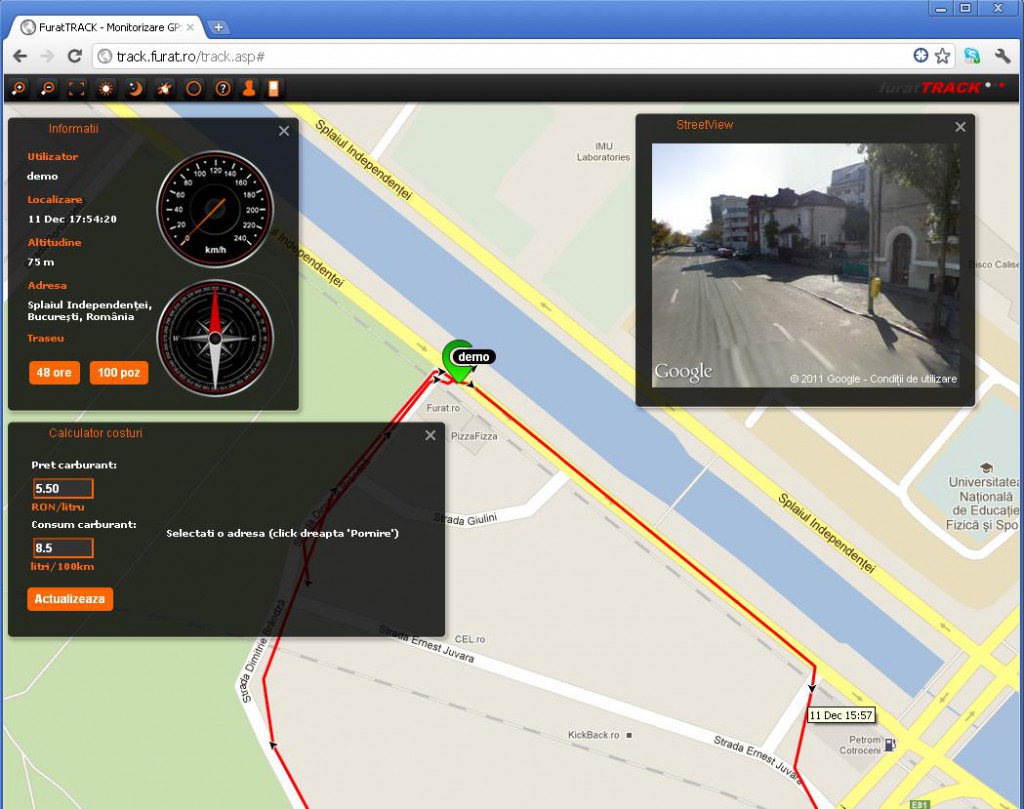Open the Chrome wrench menu
The image size is (1024, 809).
pyautogui.click(x=1002, y=56)
